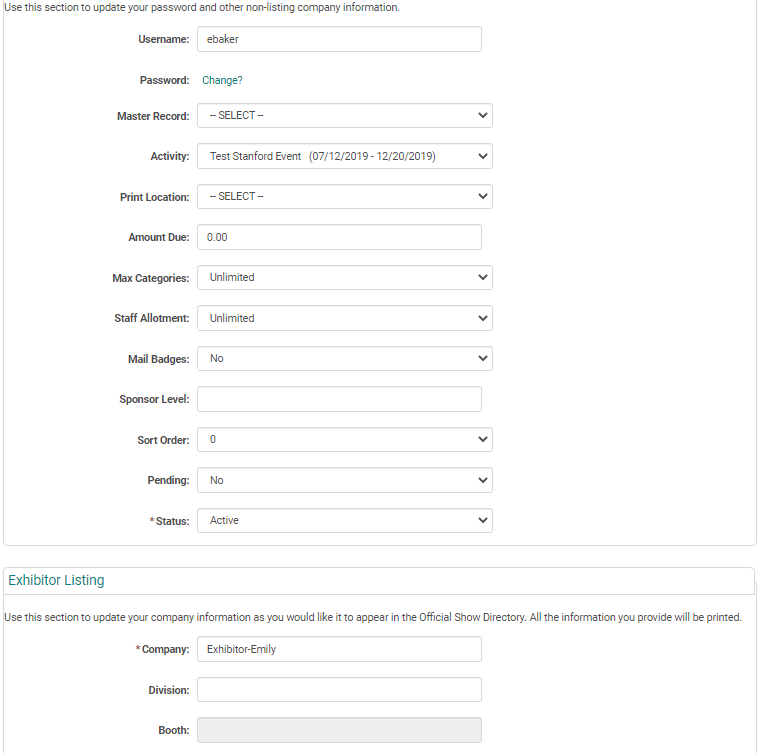Open the Sort Order dropdown

344,440
